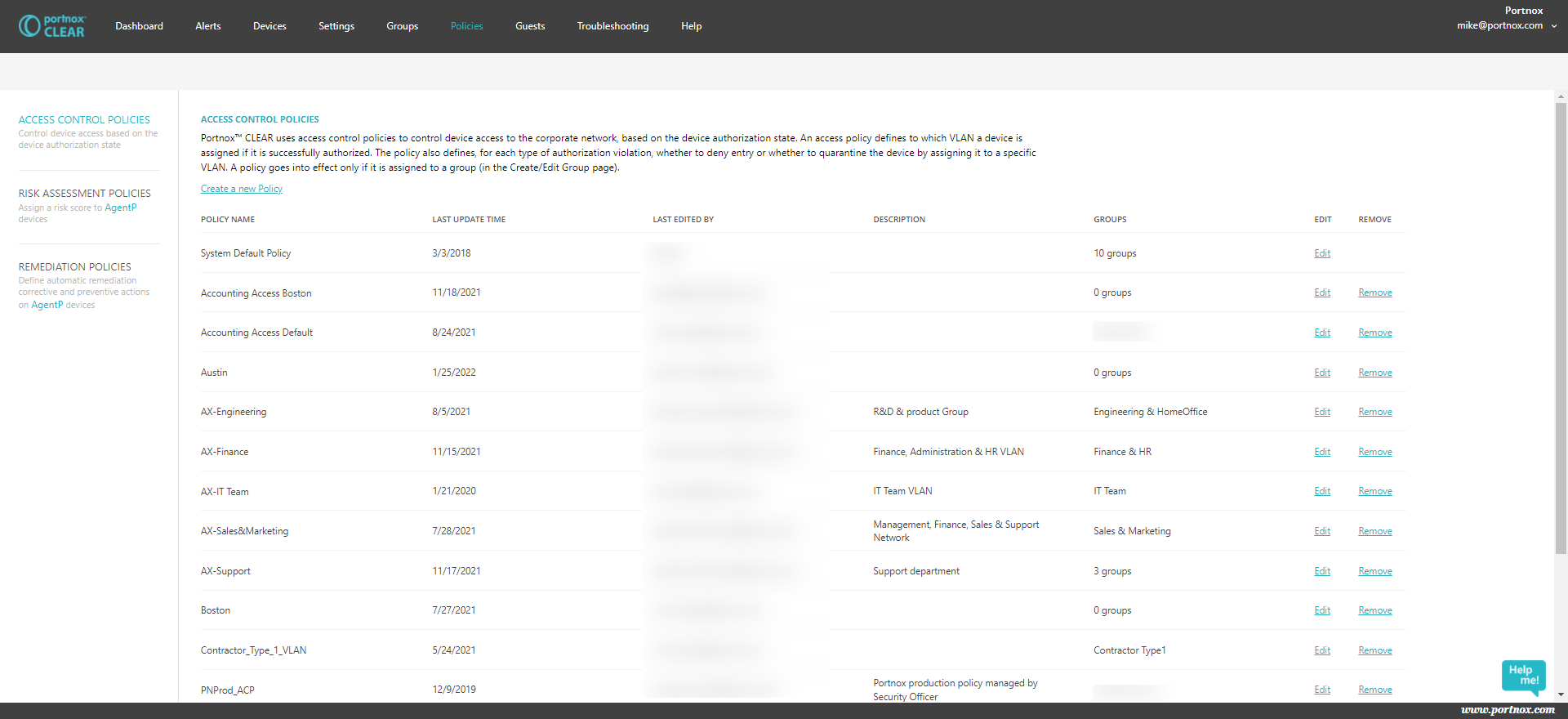Screen dimensions: 1568x719
Task: Remove the AX-IT Team policy
Action: (x=1375, y=491)
